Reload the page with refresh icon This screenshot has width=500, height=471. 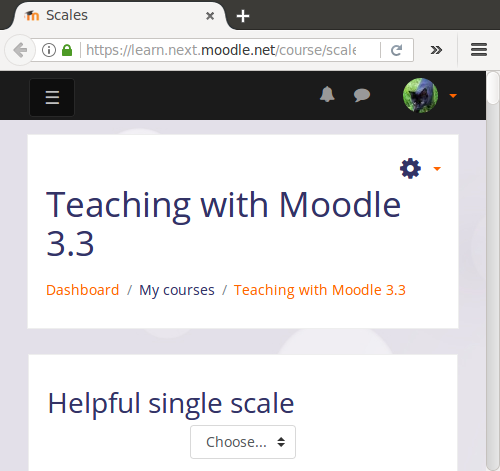[x=397, y=50]
